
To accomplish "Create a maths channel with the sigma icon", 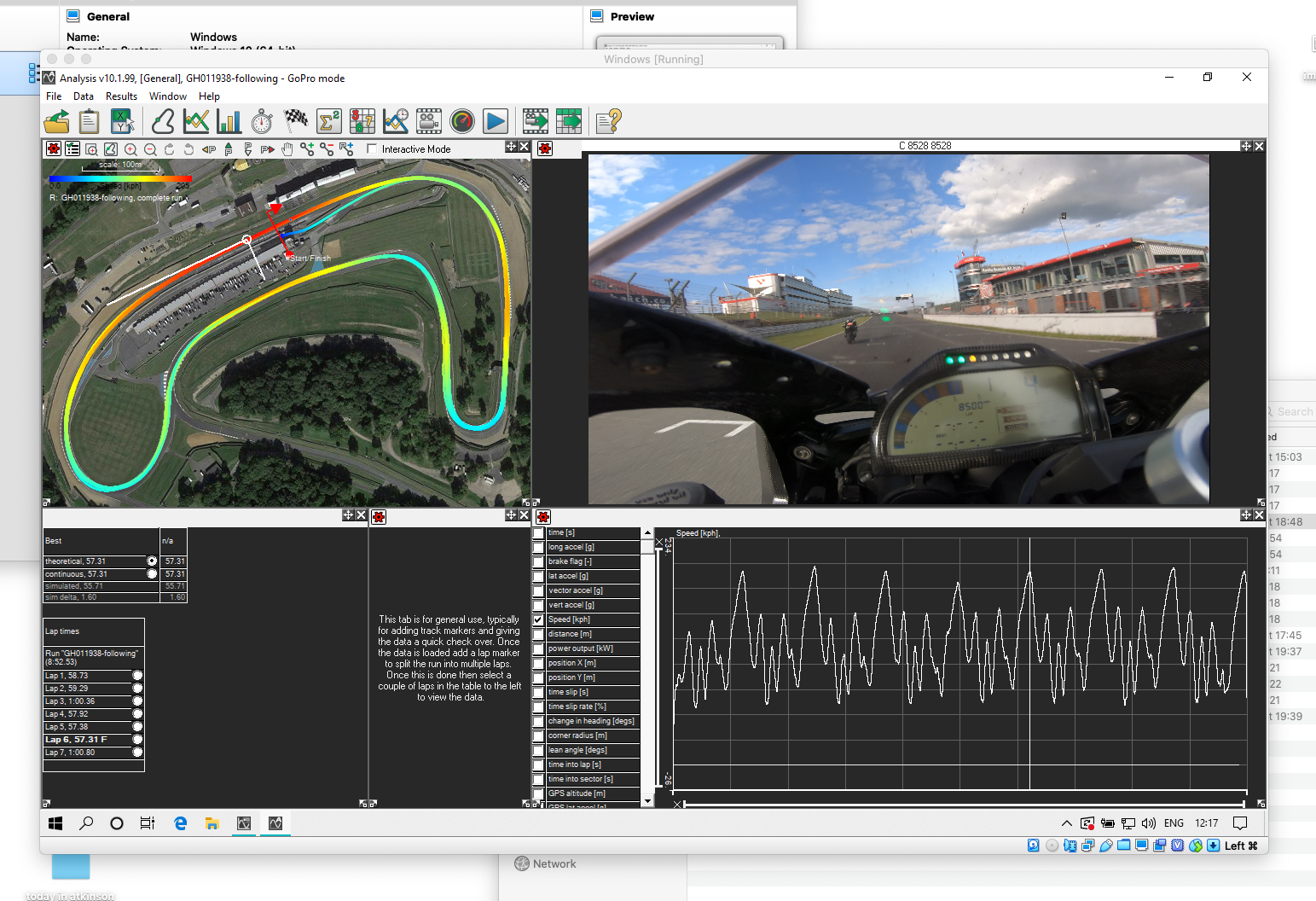I will (x=328, y=121).
